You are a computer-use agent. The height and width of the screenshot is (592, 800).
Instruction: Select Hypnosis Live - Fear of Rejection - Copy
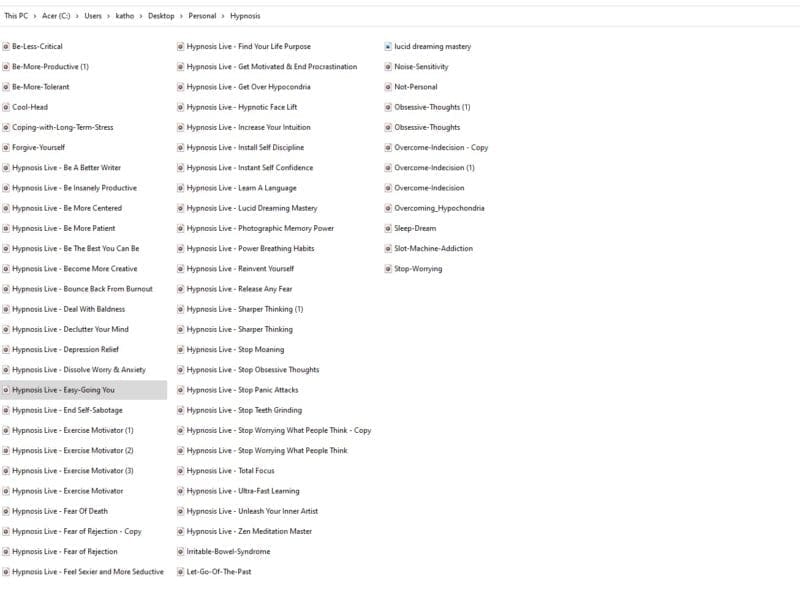tap(77, 531)
